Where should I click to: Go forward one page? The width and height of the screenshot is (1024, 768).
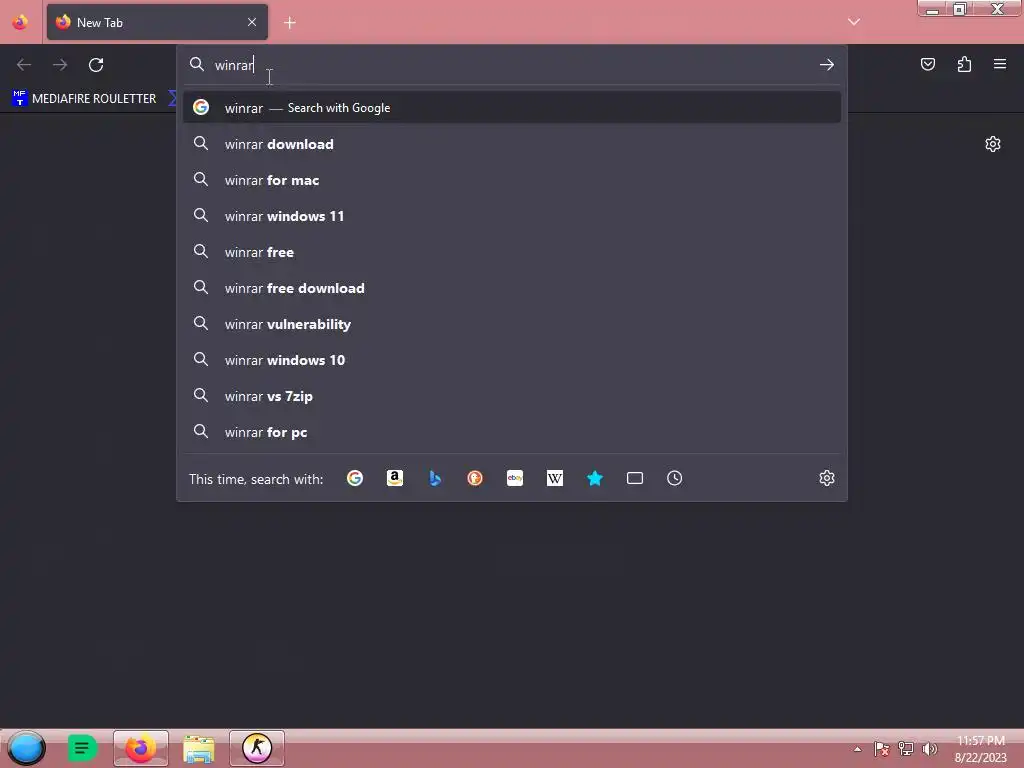click(x=60, y=65)
